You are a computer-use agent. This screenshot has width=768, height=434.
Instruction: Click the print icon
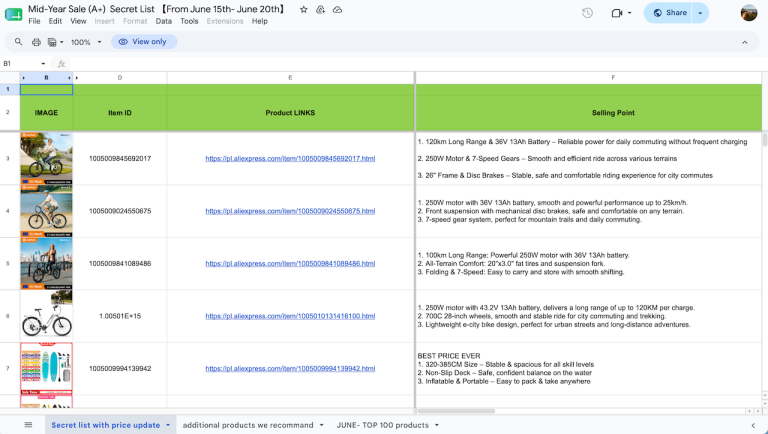(x=36, y=42)
